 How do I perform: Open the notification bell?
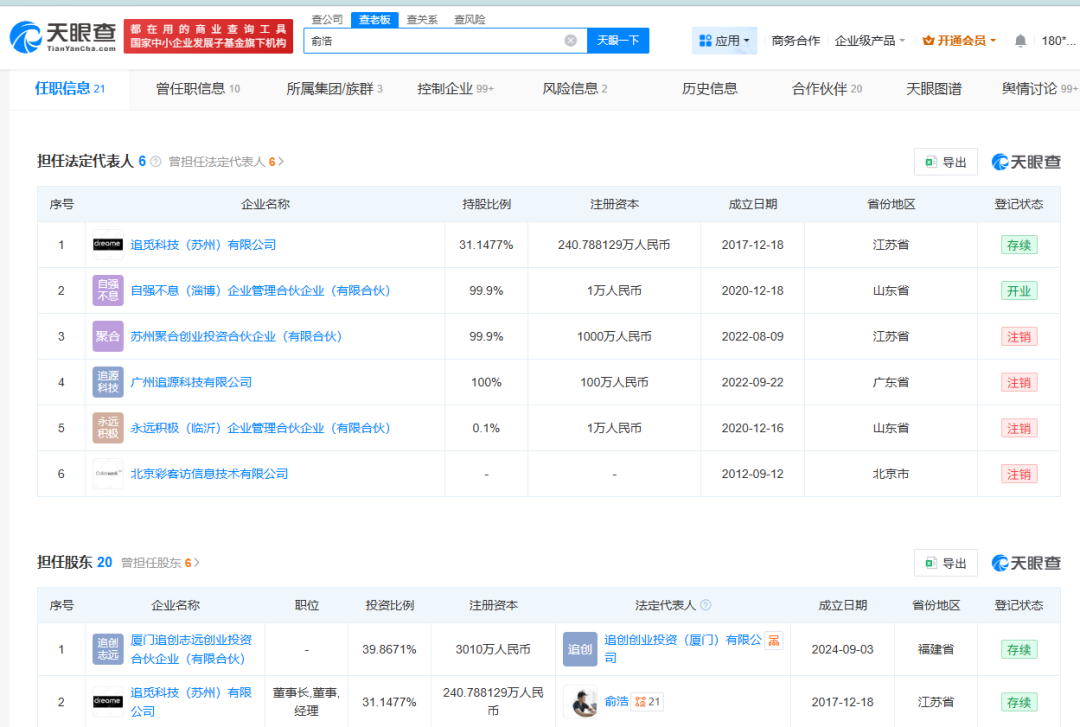click(1020, 41)
